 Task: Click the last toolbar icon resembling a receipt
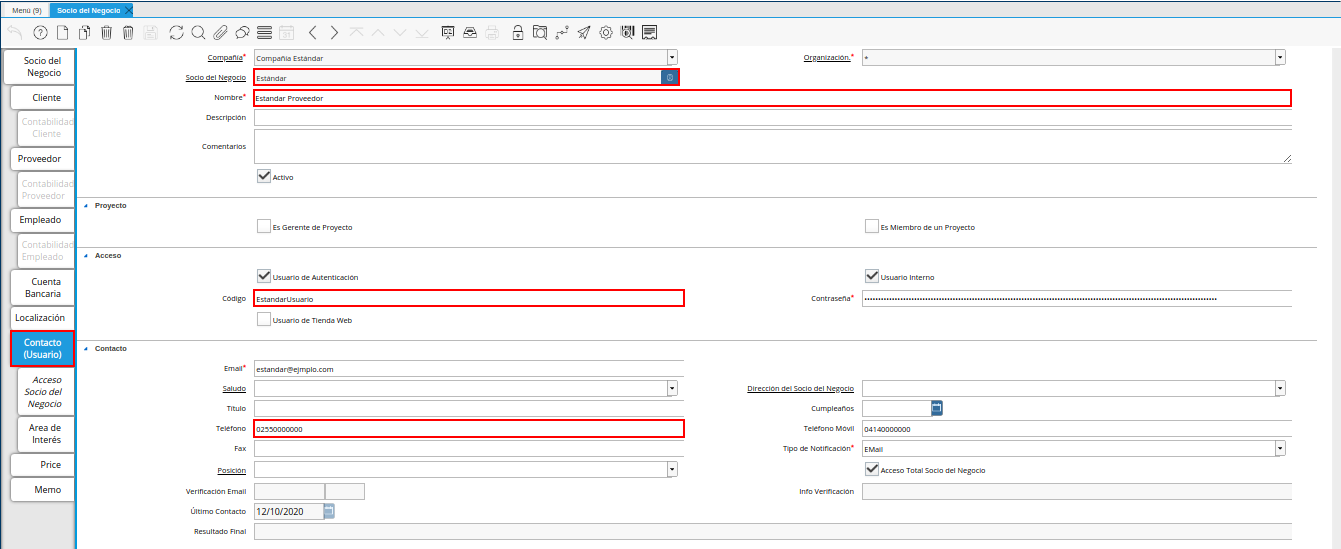[649, 32]
